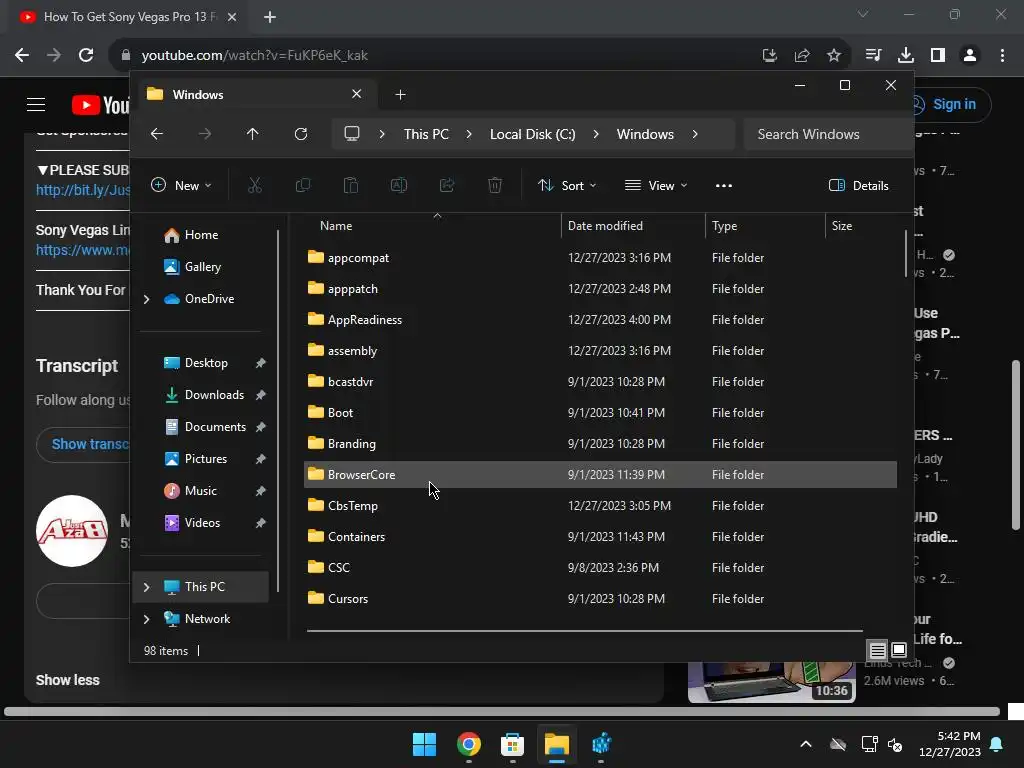Open the YouTube hamburger guide menu
Screen dimensions: 1024x768
click(36, 104)
